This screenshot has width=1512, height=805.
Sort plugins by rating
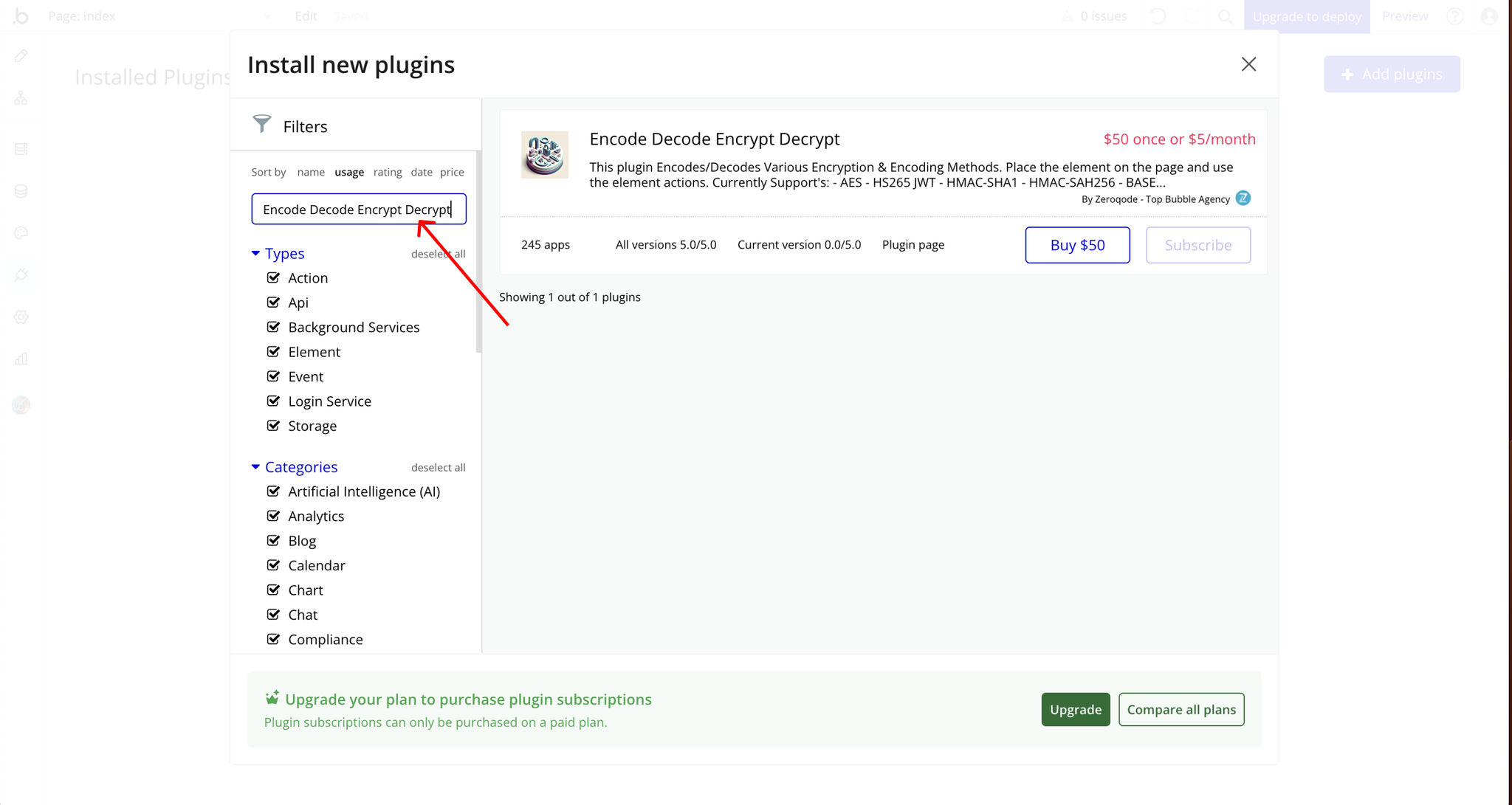click(x=388, y=172)
